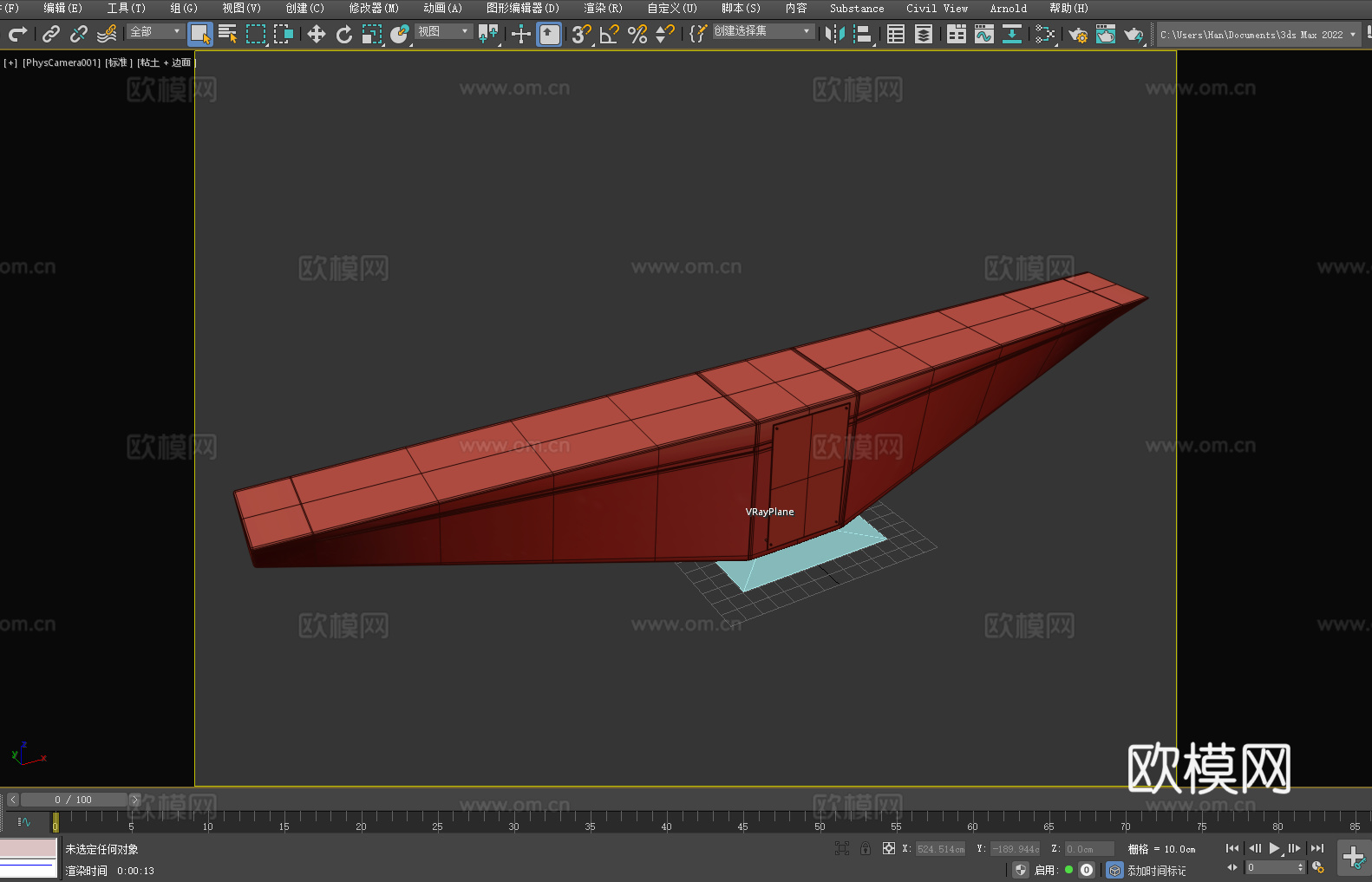Click Select and Manipulate crosshair icon
The width and height of the screenshot is (1372, 882).
point(521,34)
